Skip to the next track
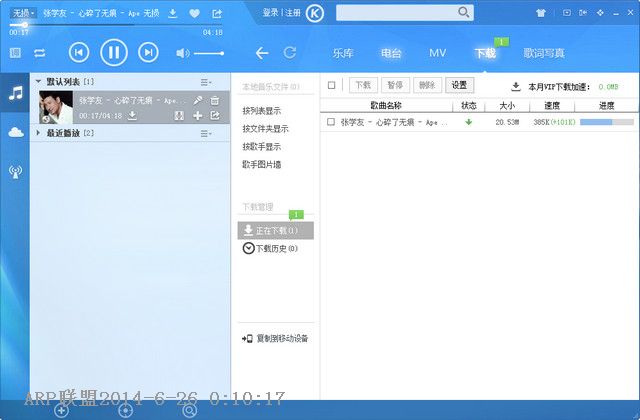Image resolution: width=640 pixels, height=420 pixels. (x=148, y=52)
